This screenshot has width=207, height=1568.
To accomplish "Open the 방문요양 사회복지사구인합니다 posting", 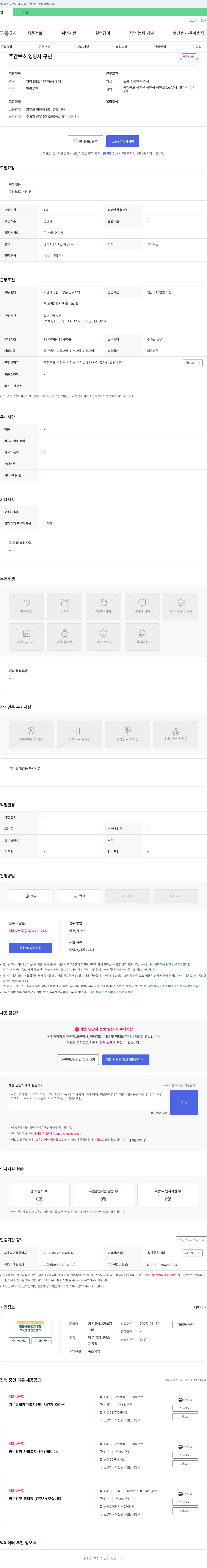I will click(33, 1452).
